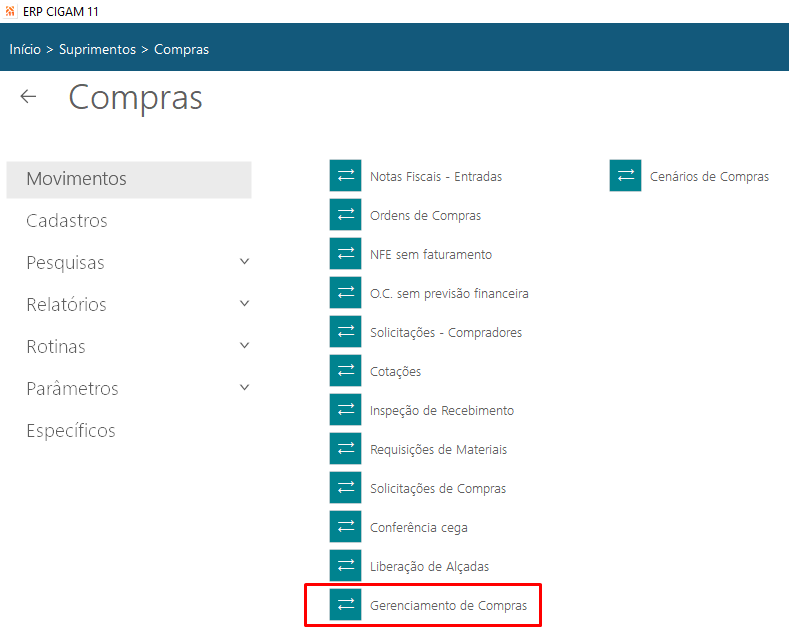Click the Cenários de Compras icon

(625, 176)
